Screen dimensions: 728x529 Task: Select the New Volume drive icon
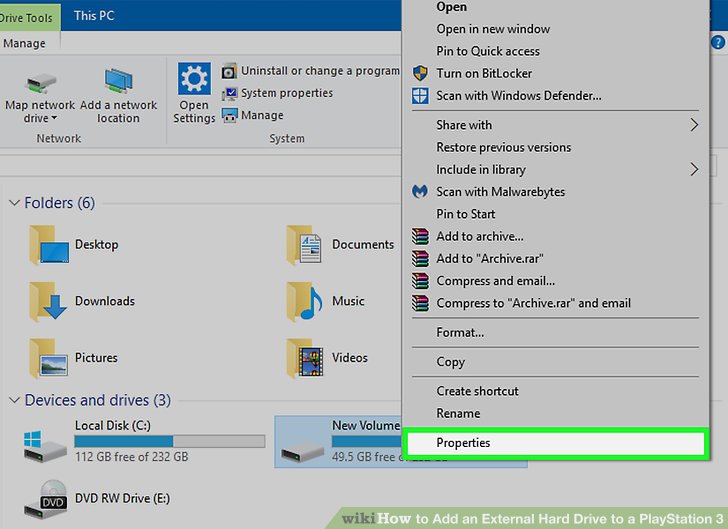pos(302,452)
